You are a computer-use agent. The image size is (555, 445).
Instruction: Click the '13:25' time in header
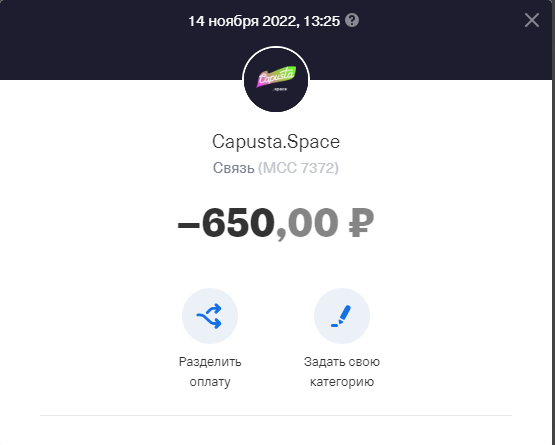click(x=322, y=21)
